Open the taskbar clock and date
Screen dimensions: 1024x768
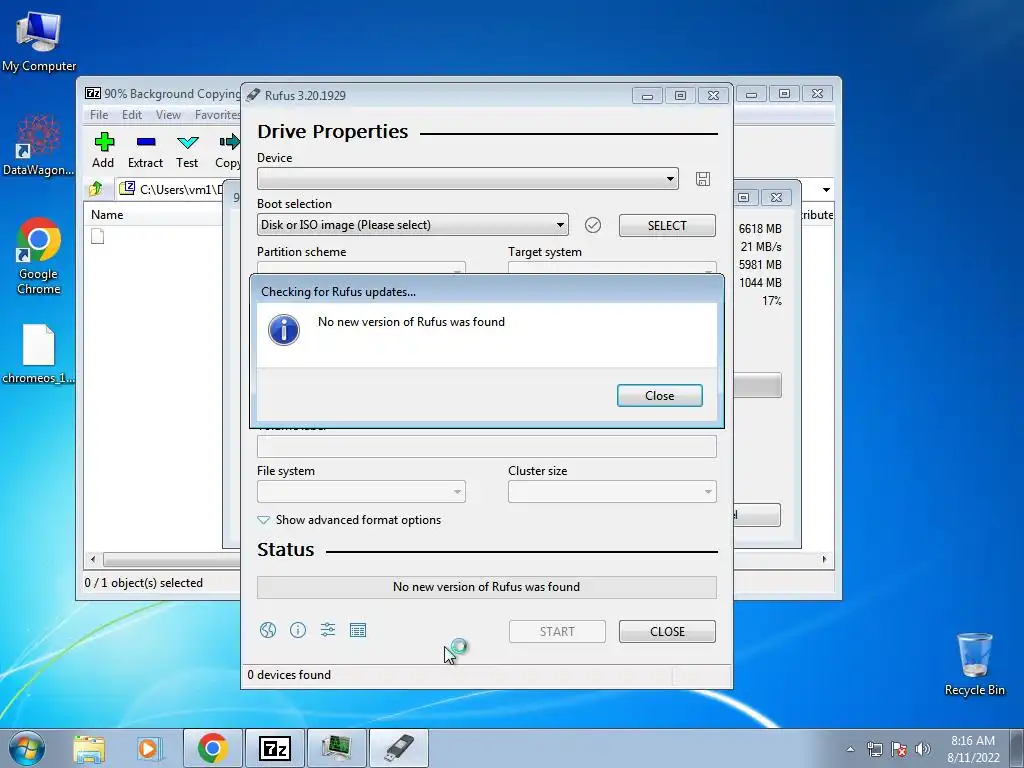(973, 749)
